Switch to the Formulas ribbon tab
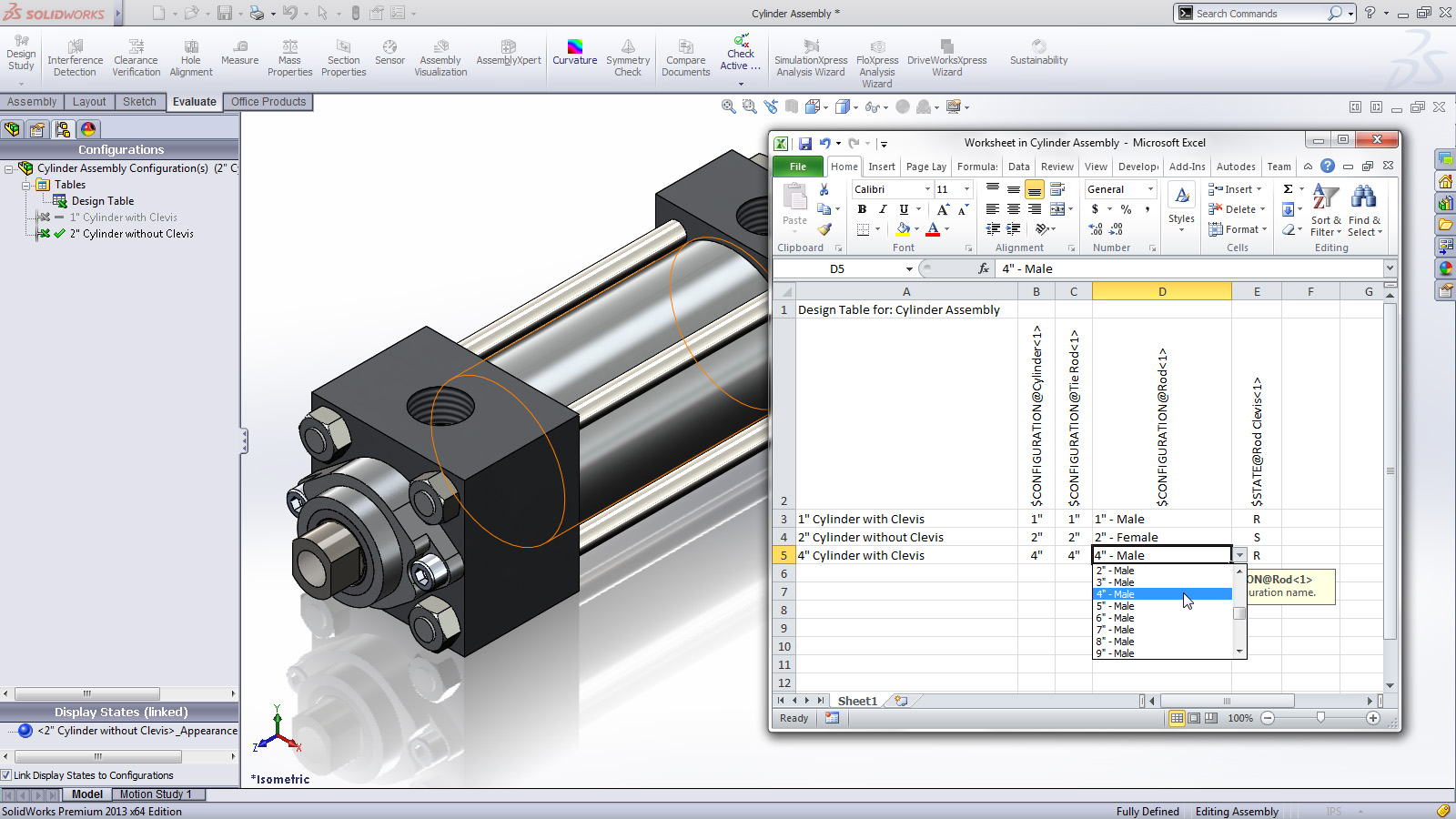 coord(976,167)
